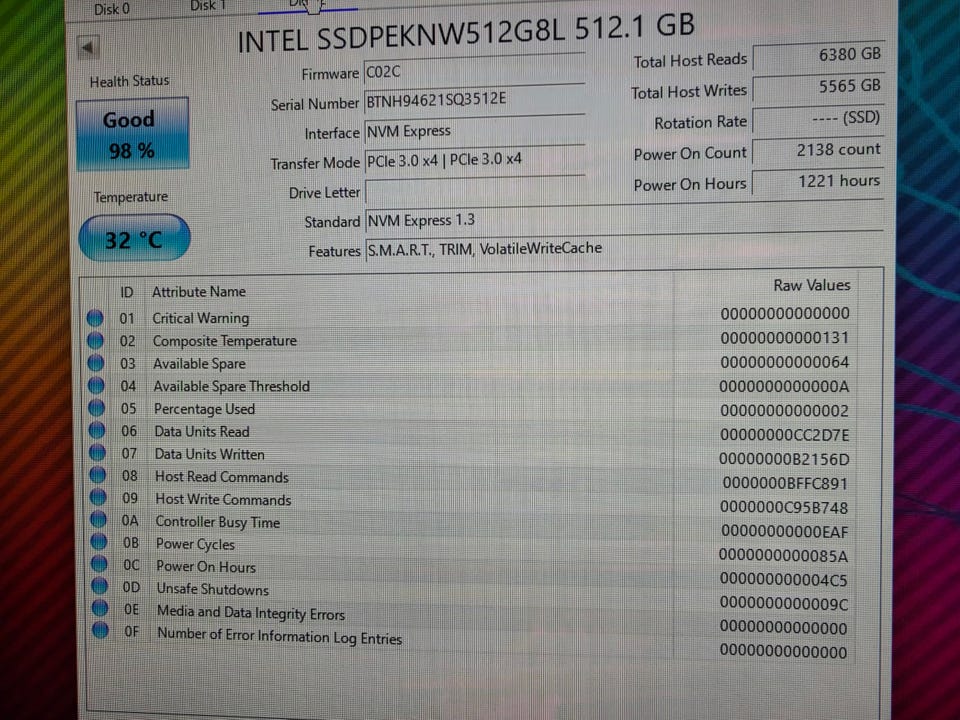
Task: Select the NVM Express interface field
Action: [x=474, y=130]
